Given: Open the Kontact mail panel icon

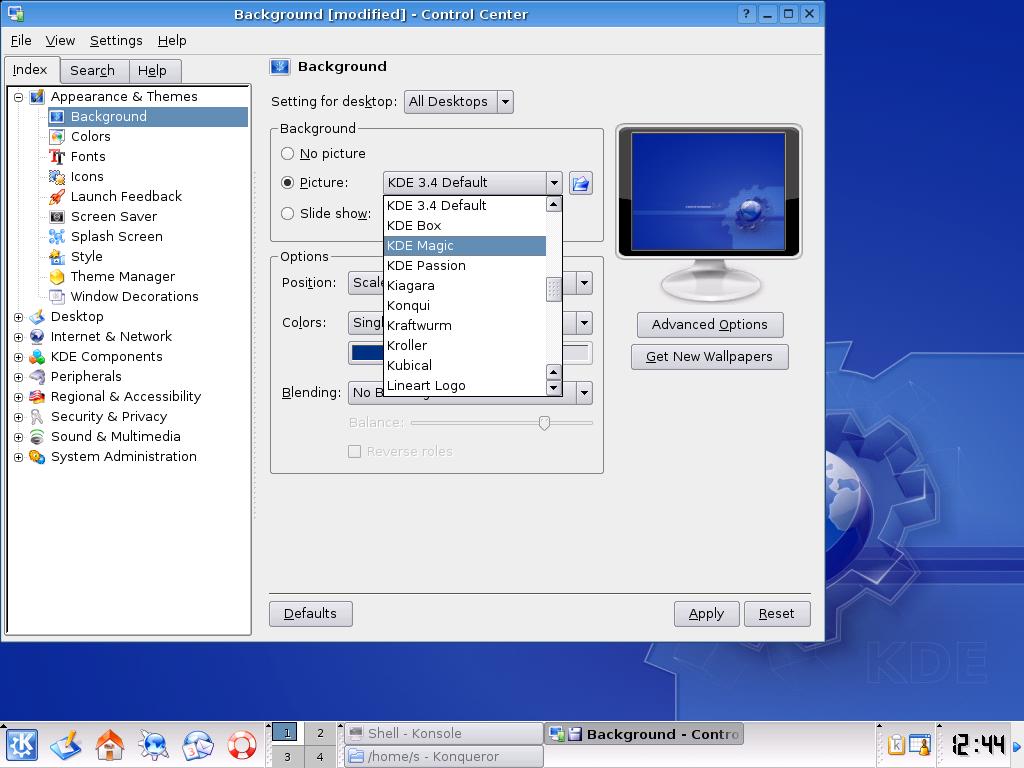Looking at the screenshot, I should [x=197, y=745].
